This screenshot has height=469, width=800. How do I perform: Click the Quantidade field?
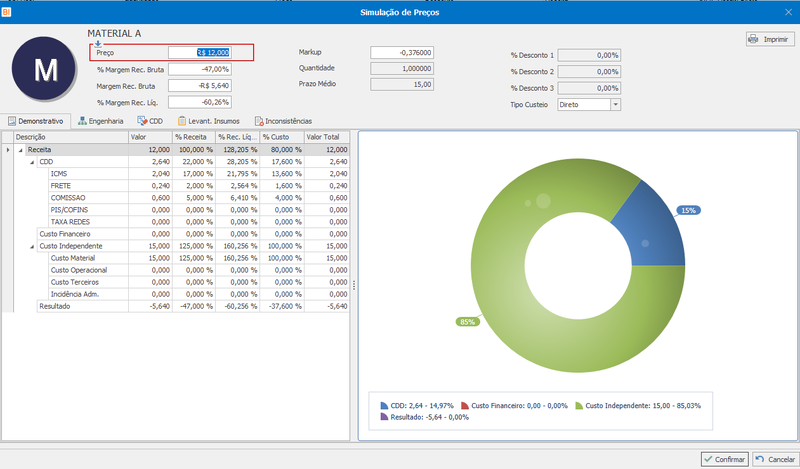click(402, 68)
